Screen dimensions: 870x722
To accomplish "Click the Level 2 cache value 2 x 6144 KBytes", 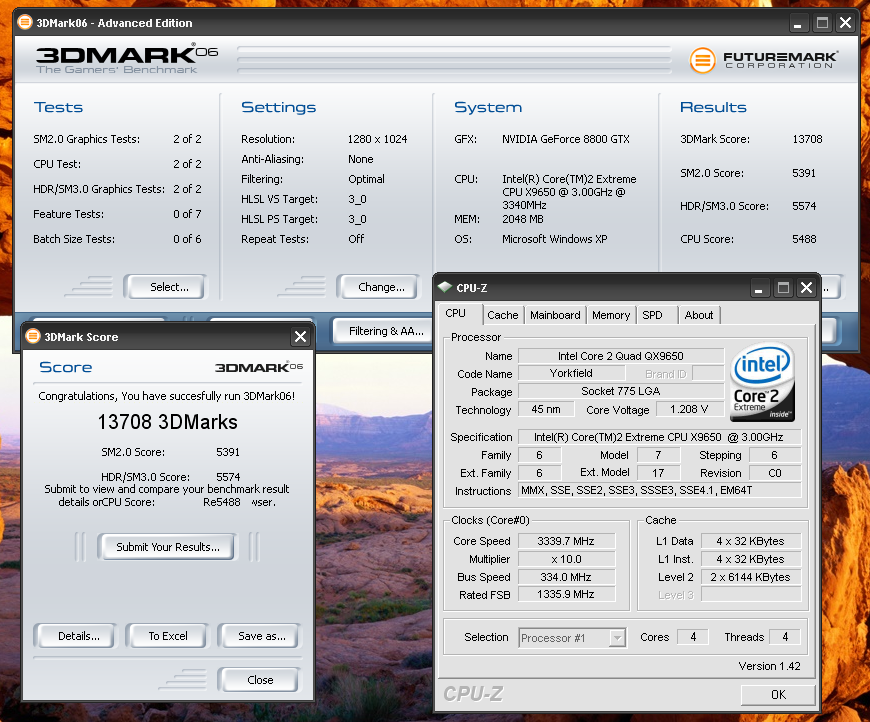I will coord(751,577).
